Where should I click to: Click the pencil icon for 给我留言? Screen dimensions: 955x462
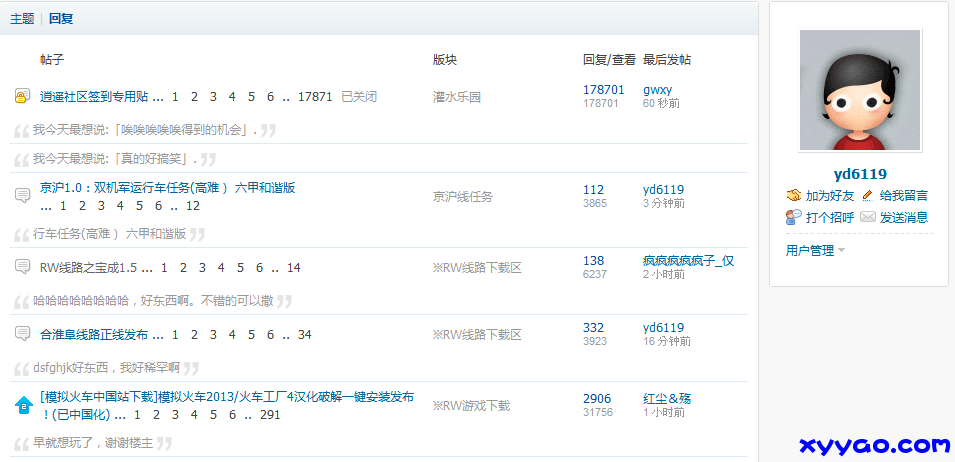(x=868, y=195)
